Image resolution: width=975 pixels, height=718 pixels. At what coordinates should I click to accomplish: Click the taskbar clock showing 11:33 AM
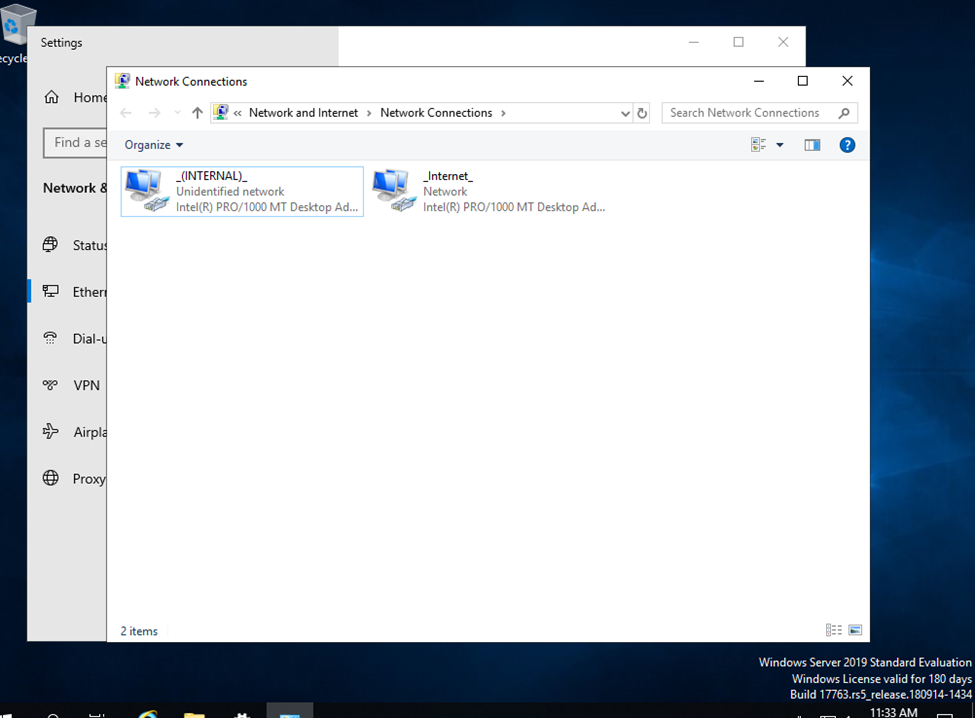(894, 712)
